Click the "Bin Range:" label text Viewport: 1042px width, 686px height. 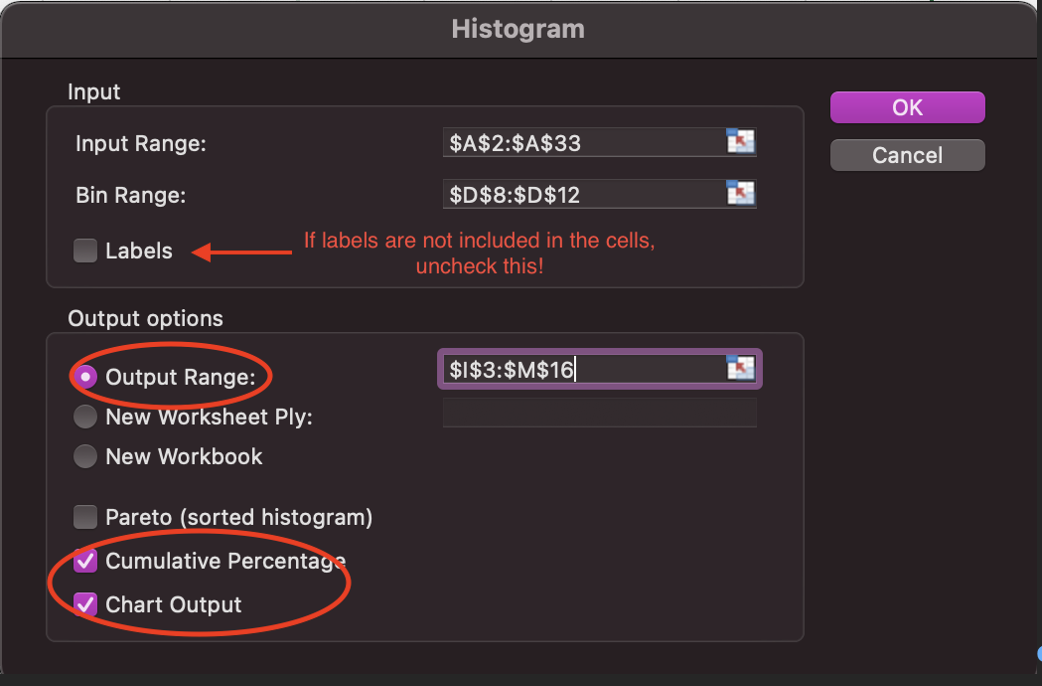(x=131, y=195)
